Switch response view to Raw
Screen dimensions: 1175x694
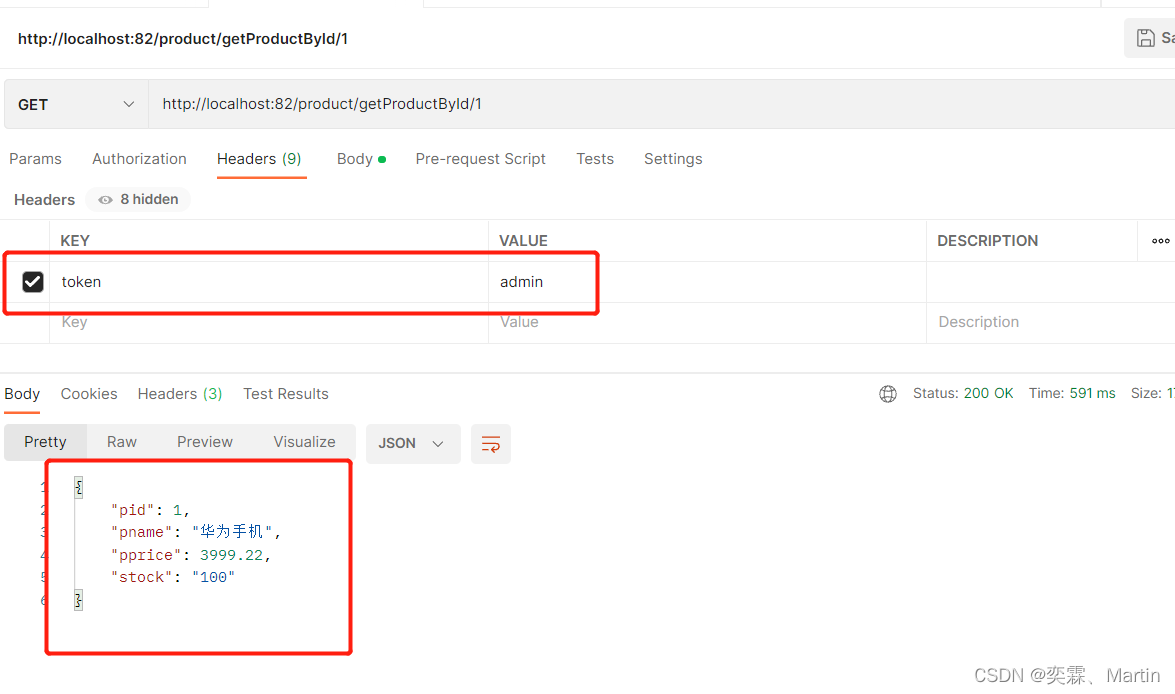(x=122, y=442)
